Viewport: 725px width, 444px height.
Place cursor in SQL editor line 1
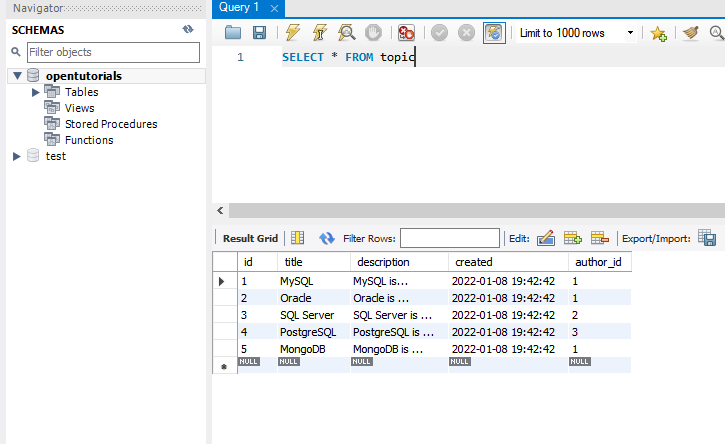[x=503, y=57]
